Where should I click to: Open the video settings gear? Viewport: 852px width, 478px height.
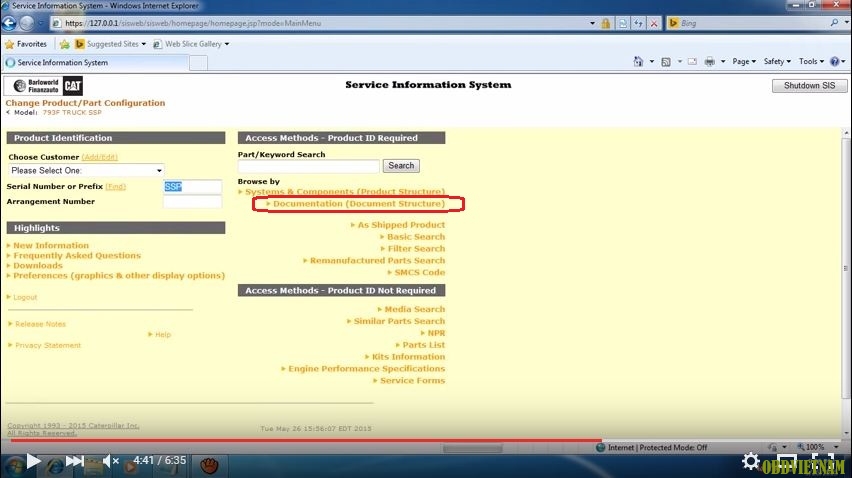pos(750,461)
